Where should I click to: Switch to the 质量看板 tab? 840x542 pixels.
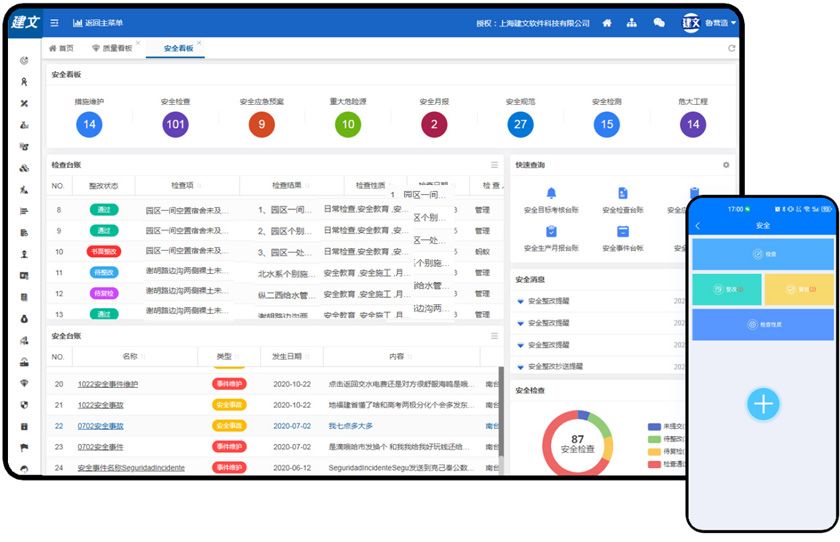pyautogui.click(x=112, y=48)
